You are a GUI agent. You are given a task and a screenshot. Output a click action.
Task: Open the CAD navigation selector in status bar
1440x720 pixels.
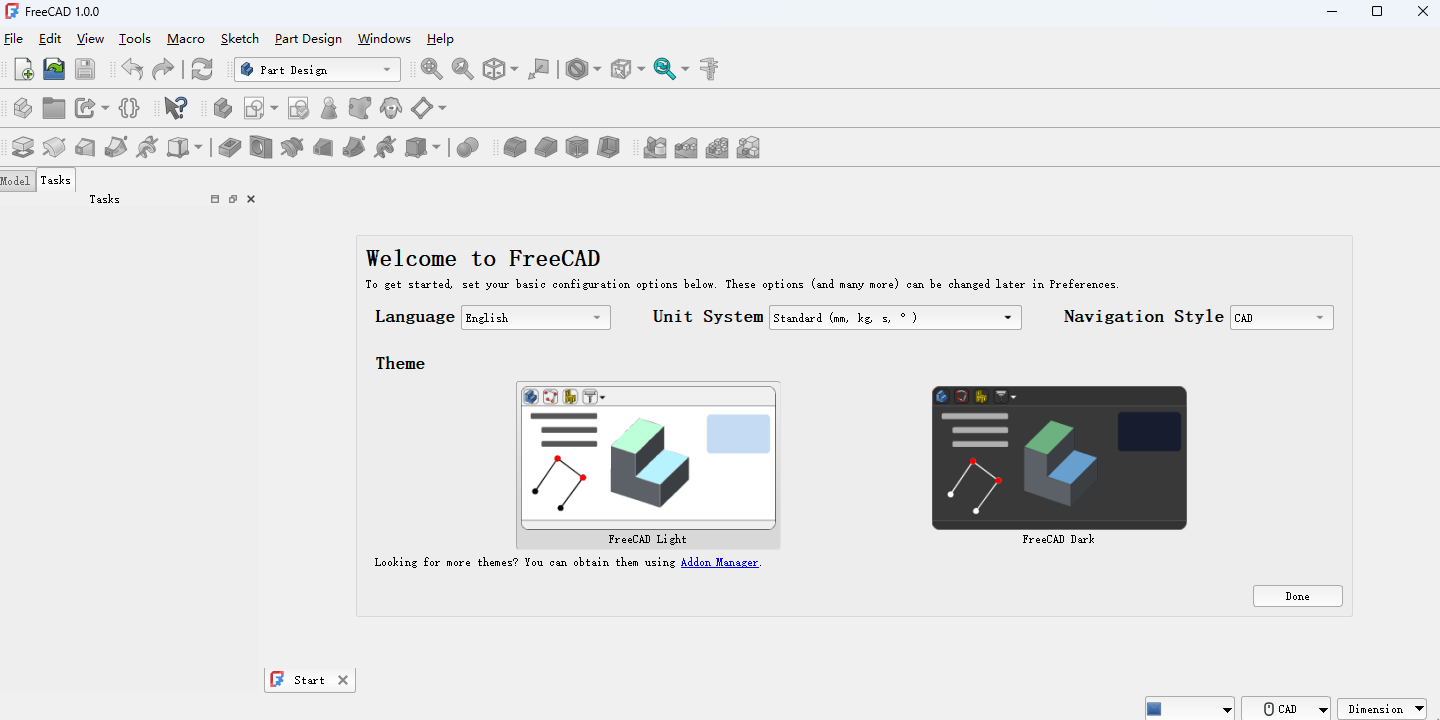[x=1286, y=709]
